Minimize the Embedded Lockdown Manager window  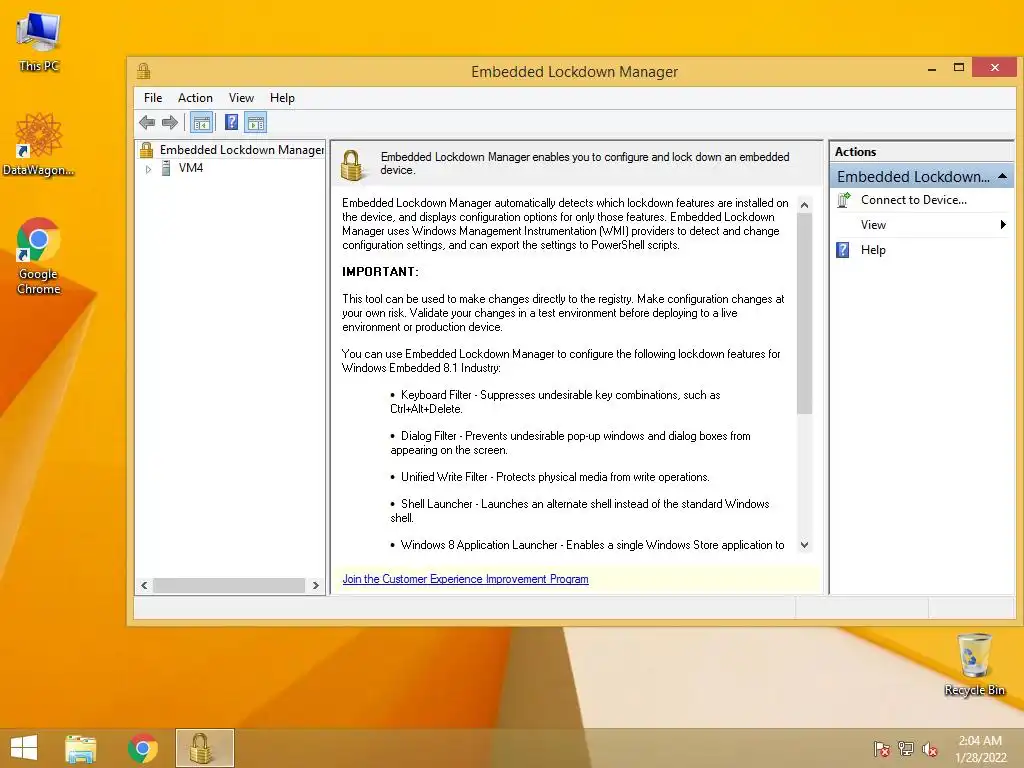tap(932, 68)
